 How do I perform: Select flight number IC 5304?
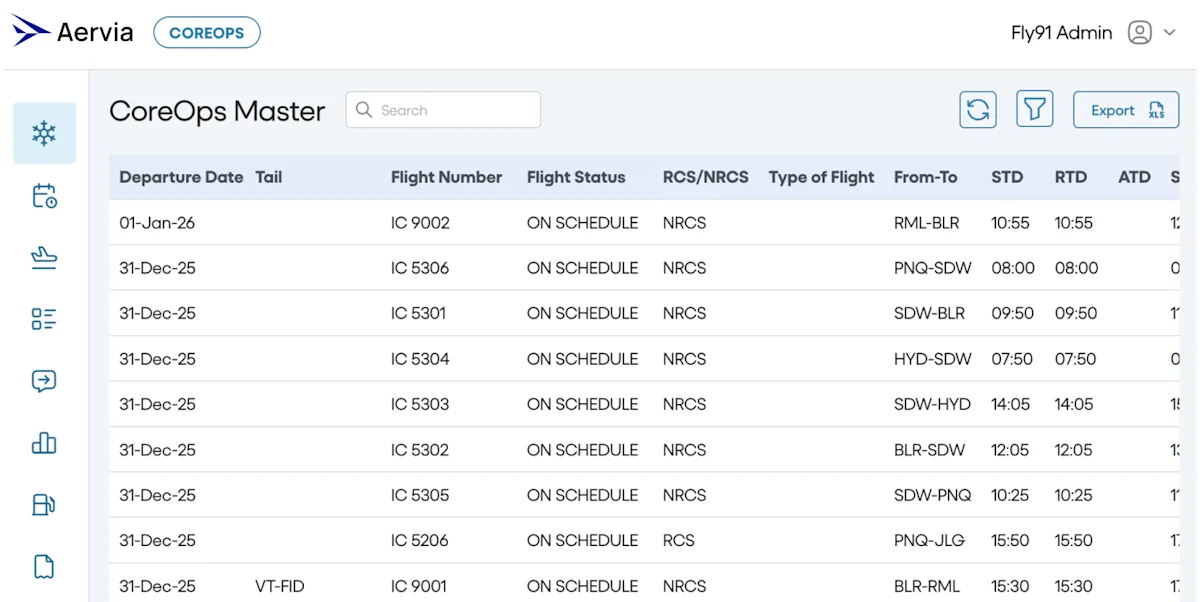(420, 359)
